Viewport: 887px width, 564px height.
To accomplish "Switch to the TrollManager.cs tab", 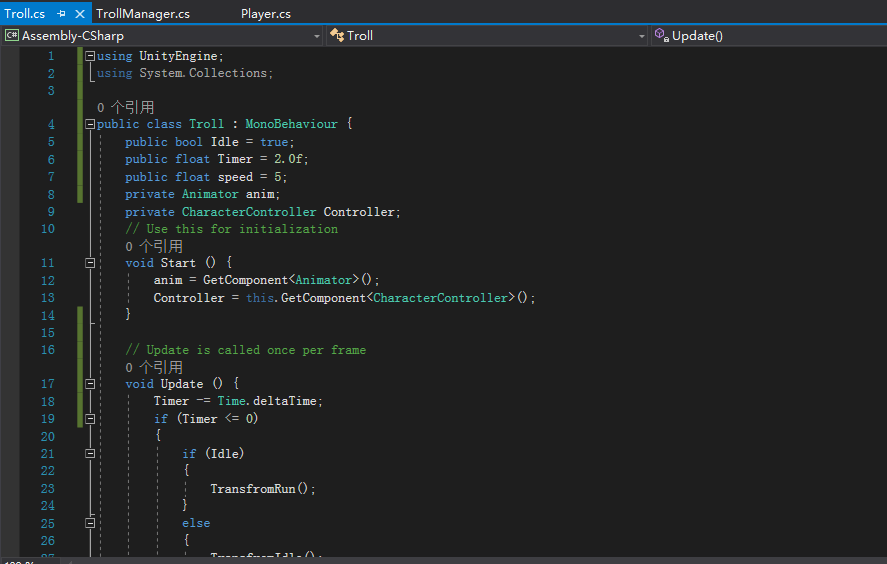I will click(x=143, y=14).
